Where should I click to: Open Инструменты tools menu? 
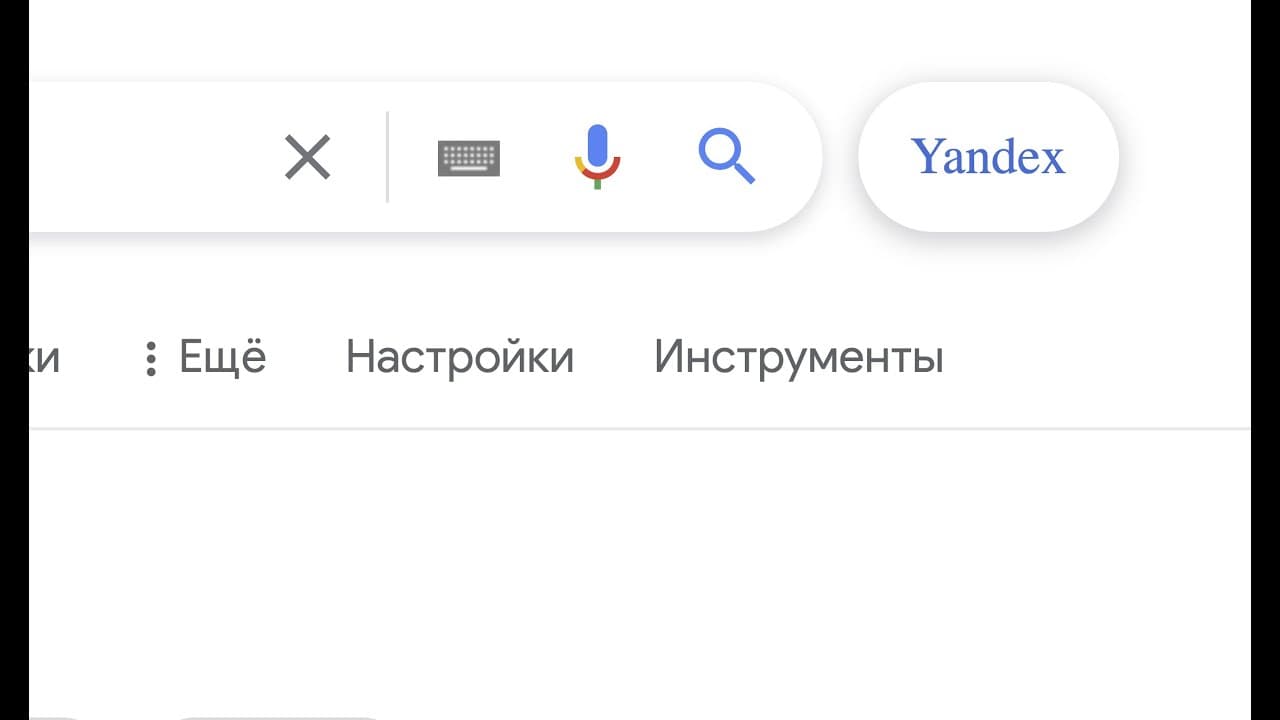tap(799, 358)
